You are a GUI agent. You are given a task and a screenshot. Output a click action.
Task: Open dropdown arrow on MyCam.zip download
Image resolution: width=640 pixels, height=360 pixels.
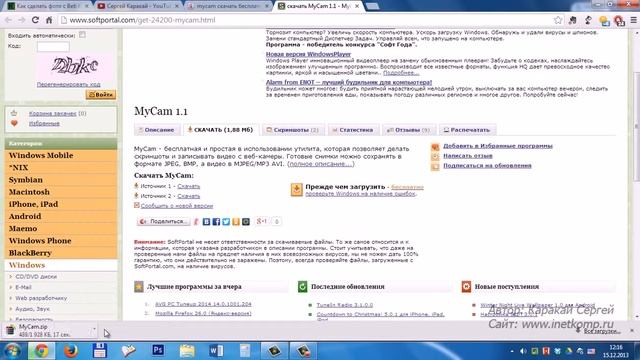click(x=94, y=329)
